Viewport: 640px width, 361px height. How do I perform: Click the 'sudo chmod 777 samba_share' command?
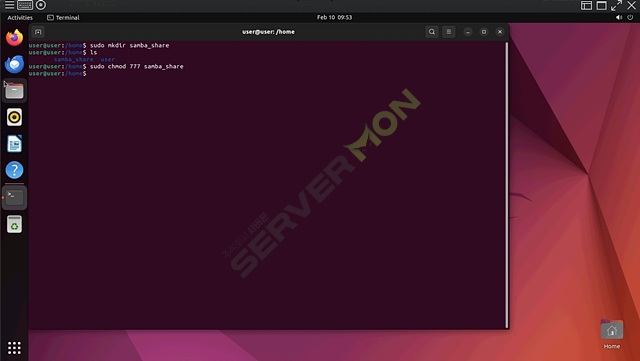[137, 67]
